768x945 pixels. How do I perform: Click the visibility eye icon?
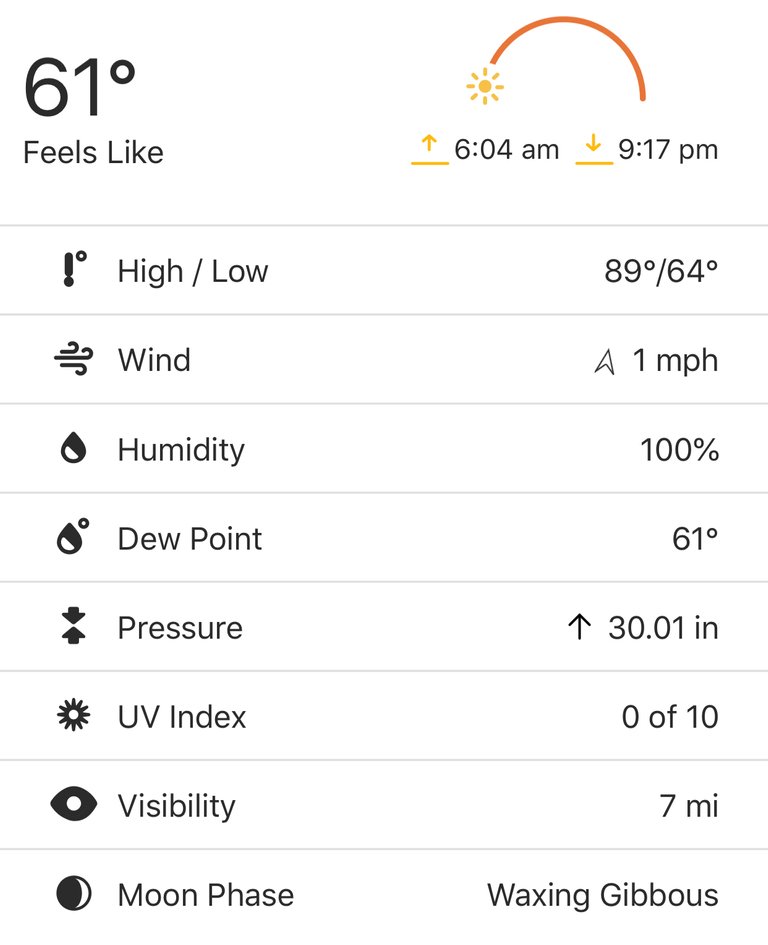(74, 804)
